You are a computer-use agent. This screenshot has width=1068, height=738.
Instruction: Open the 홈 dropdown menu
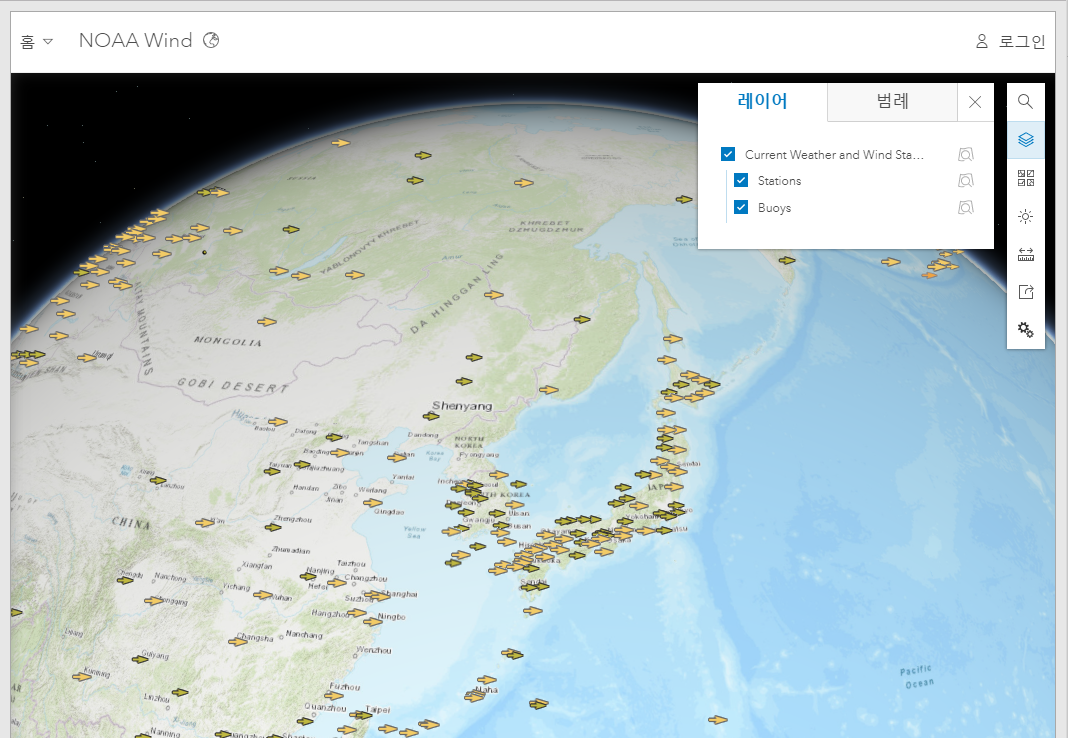point(36,42)
